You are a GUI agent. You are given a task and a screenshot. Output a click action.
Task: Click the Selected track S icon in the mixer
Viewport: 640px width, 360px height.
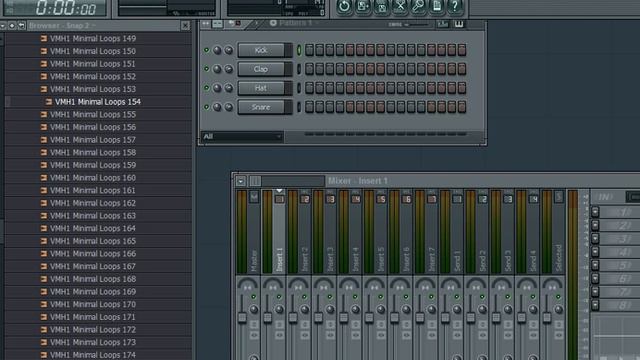click(559, 197)
